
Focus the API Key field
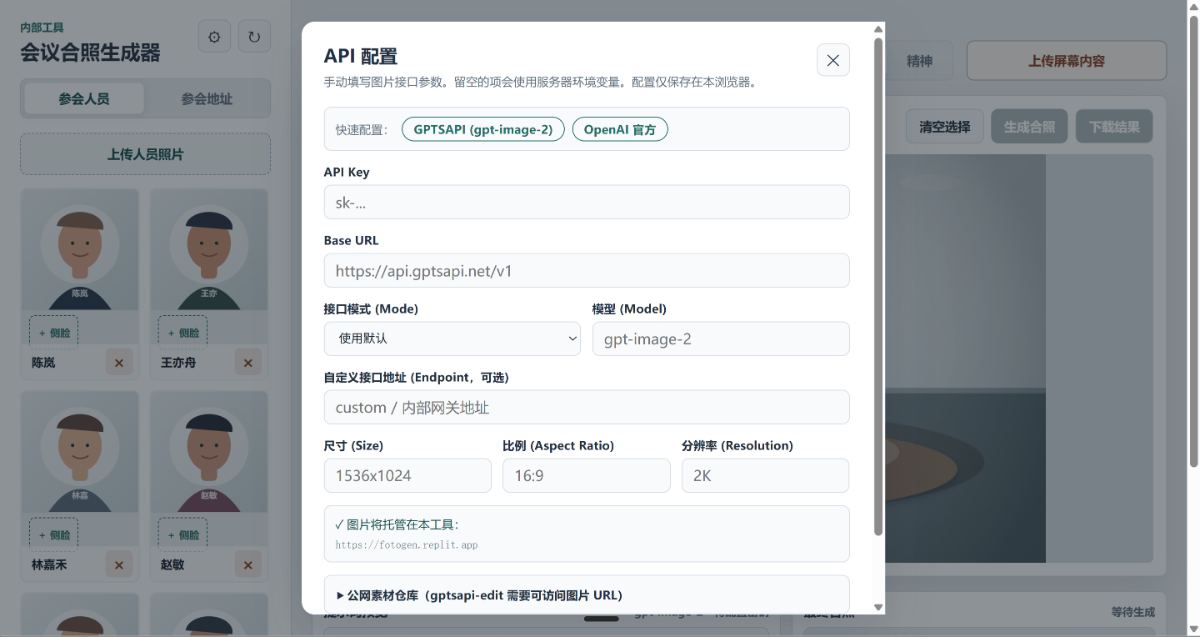(x=587, y=202)
